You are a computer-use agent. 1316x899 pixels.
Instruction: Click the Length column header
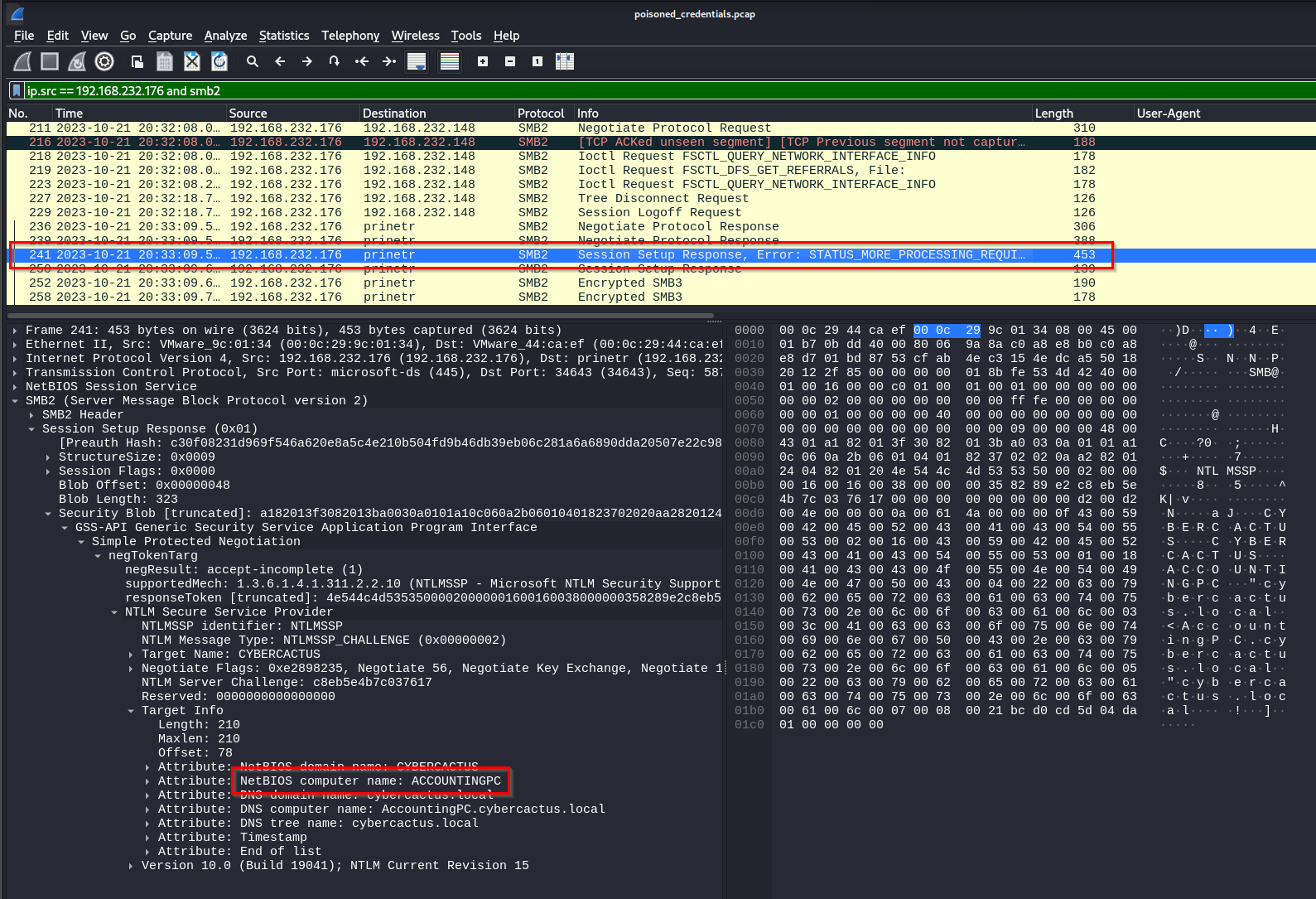pyautogui.click(x=1053, y=114)
